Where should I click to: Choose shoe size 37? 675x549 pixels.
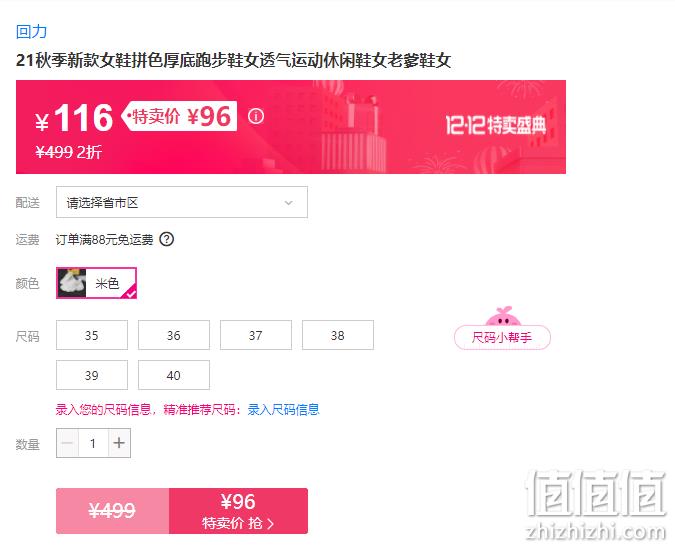(256, 335)
